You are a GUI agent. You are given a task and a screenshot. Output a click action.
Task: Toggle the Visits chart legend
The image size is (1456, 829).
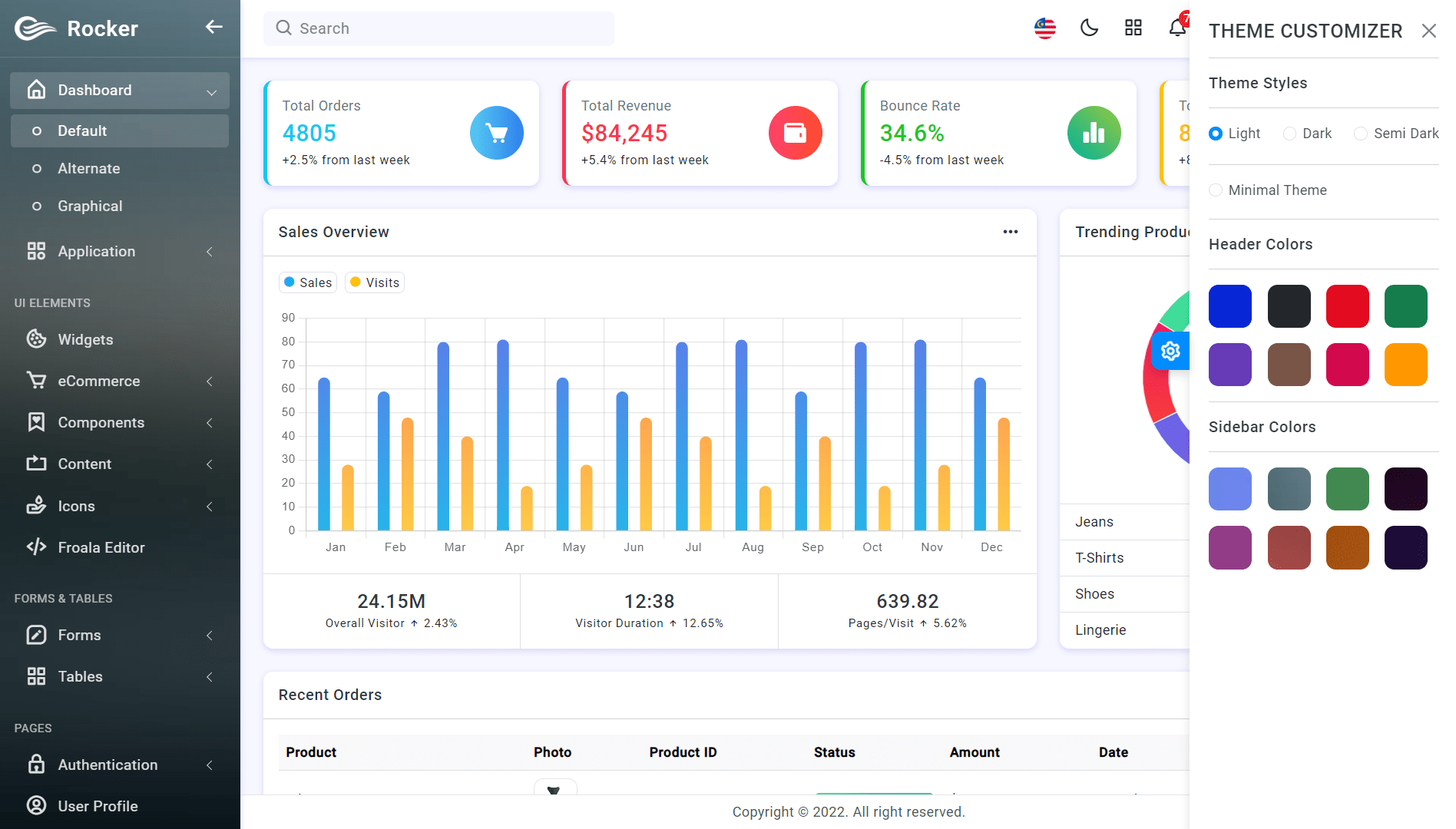(375, 282)
